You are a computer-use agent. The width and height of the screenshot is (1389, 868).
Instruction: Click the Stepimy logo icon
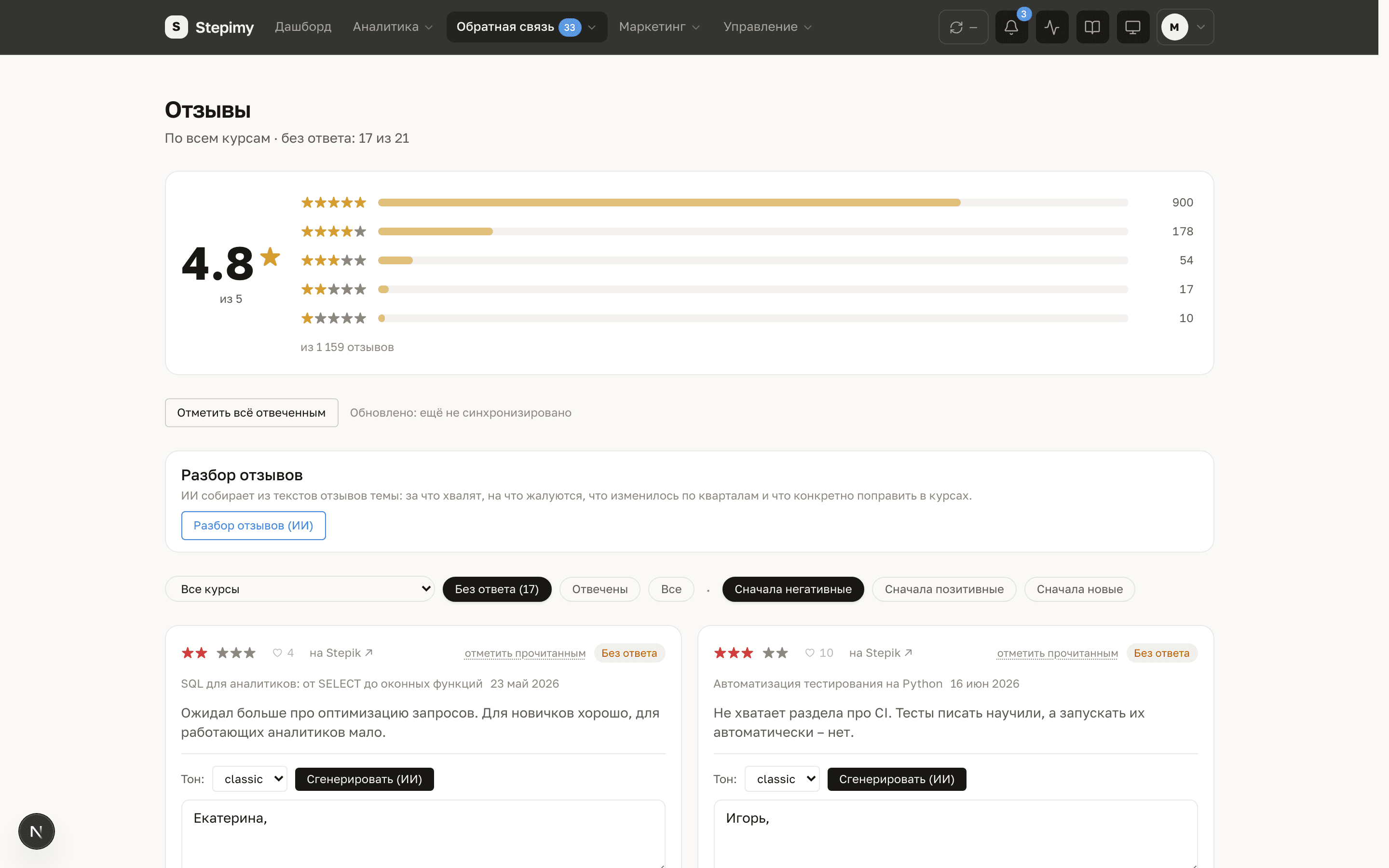pyautogui.click(x=176, y=27)
